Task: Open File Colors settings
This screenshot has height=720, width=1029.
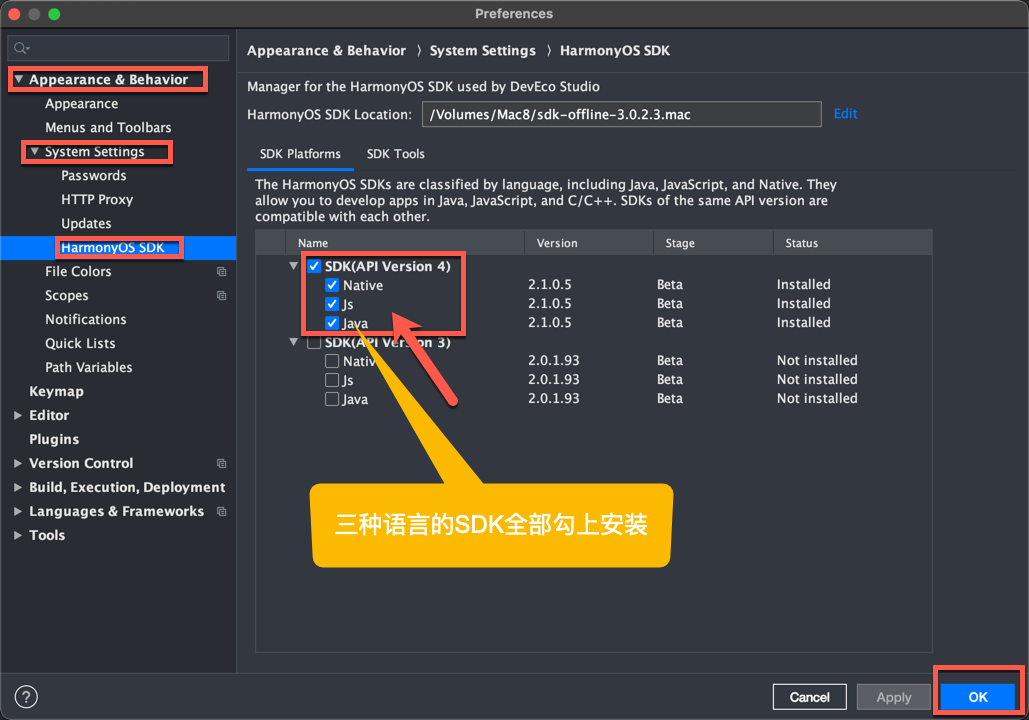Action: (x=78, y=272)
